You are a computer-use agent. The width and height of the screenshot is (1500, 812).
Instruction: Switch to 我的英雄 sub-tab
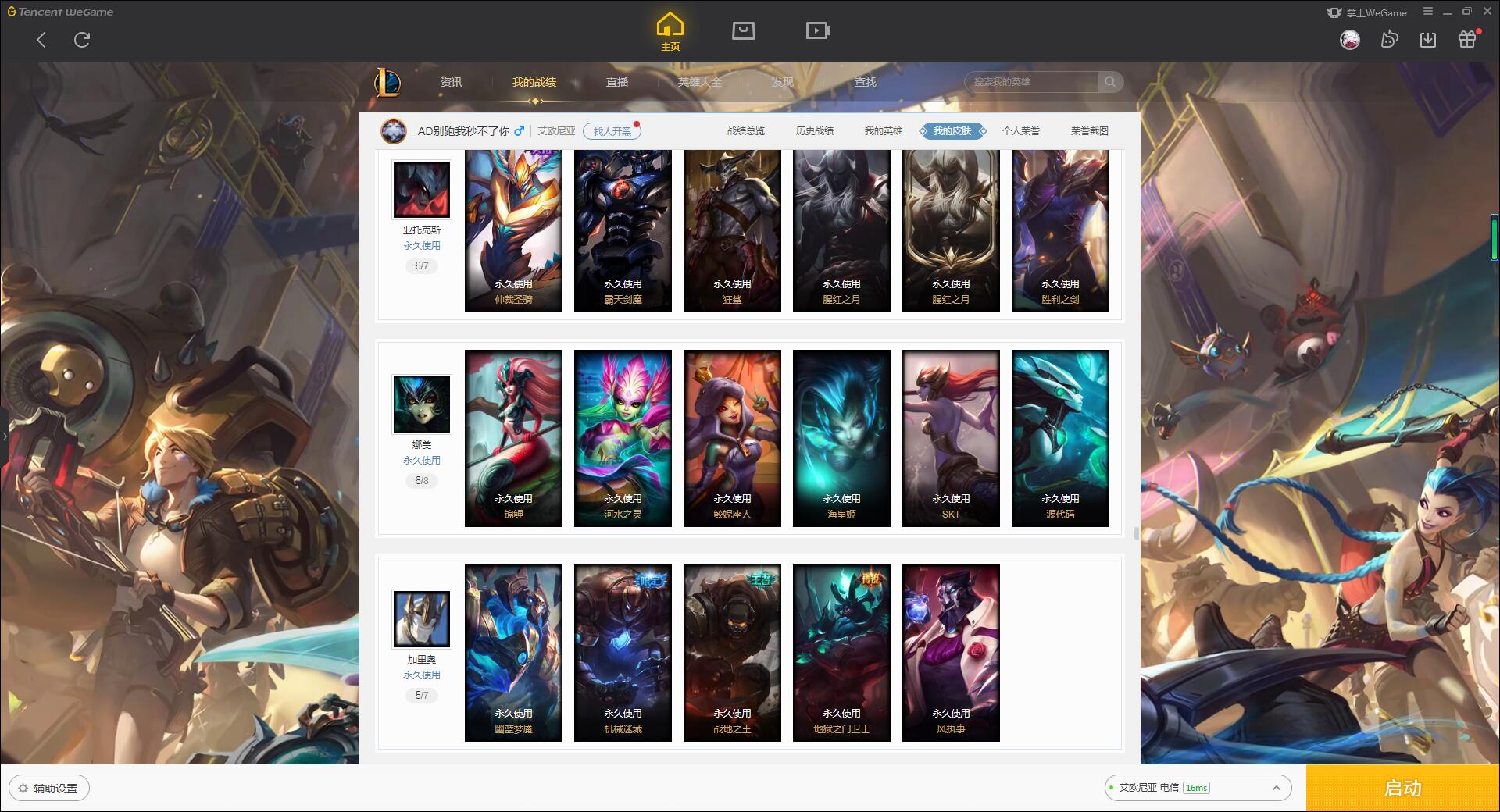click(x=884, y=131)
